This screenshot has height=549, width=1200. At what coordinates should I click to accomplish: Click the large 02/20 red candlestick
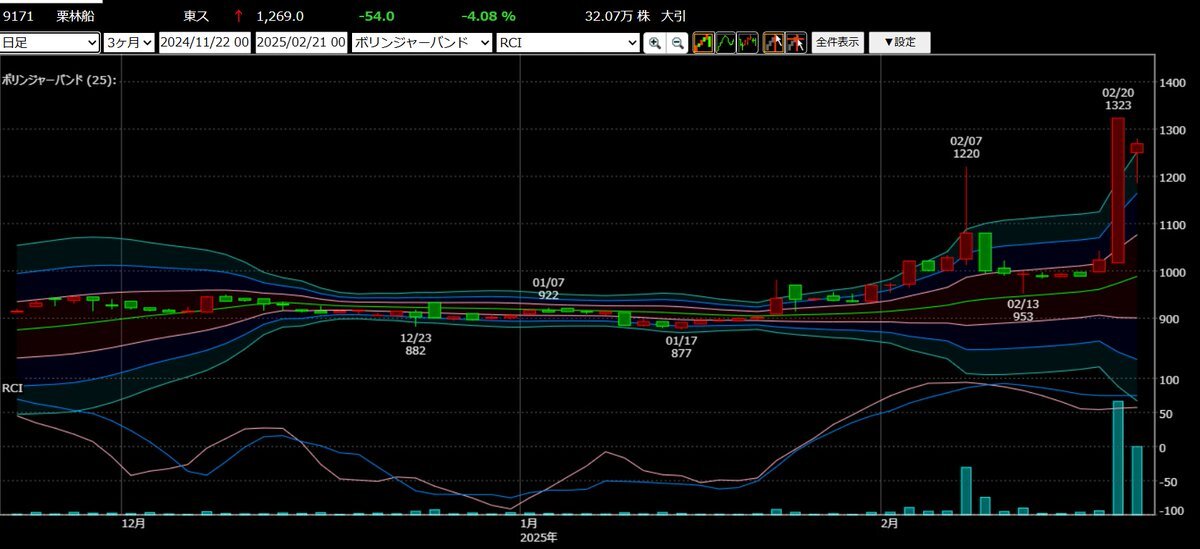pos(1118,190)
